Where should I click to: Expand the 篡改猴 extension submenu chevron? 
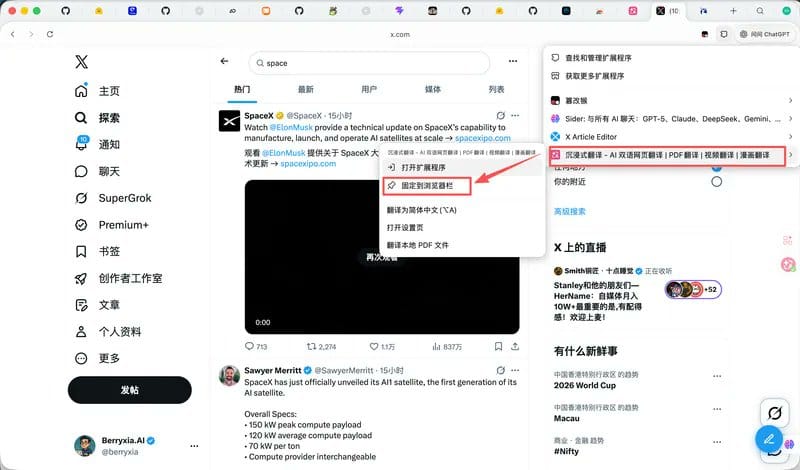[x=790, y=101]
